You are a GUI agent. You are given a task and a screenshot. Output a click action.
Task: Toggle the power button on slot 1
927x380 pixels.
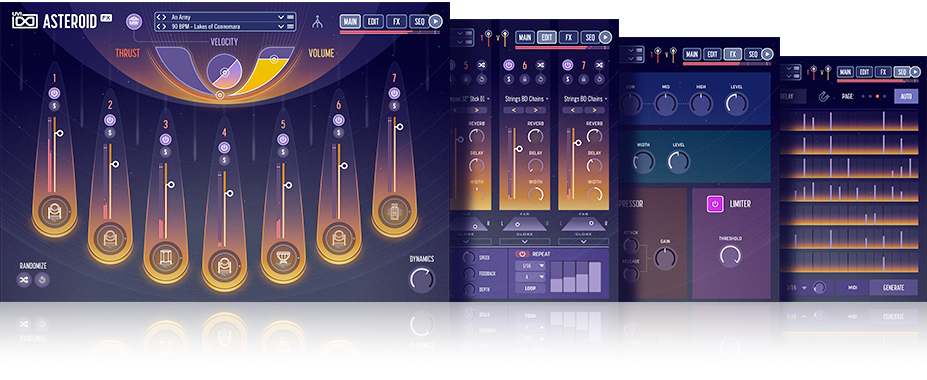[54, 93]
